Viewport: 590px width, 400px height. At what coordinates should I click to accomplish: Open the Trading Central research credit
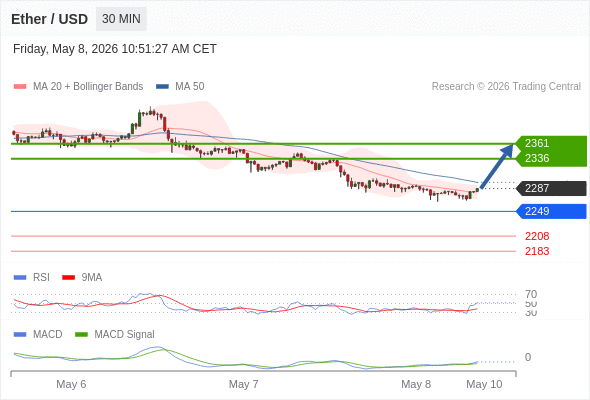tap(506, 87)
